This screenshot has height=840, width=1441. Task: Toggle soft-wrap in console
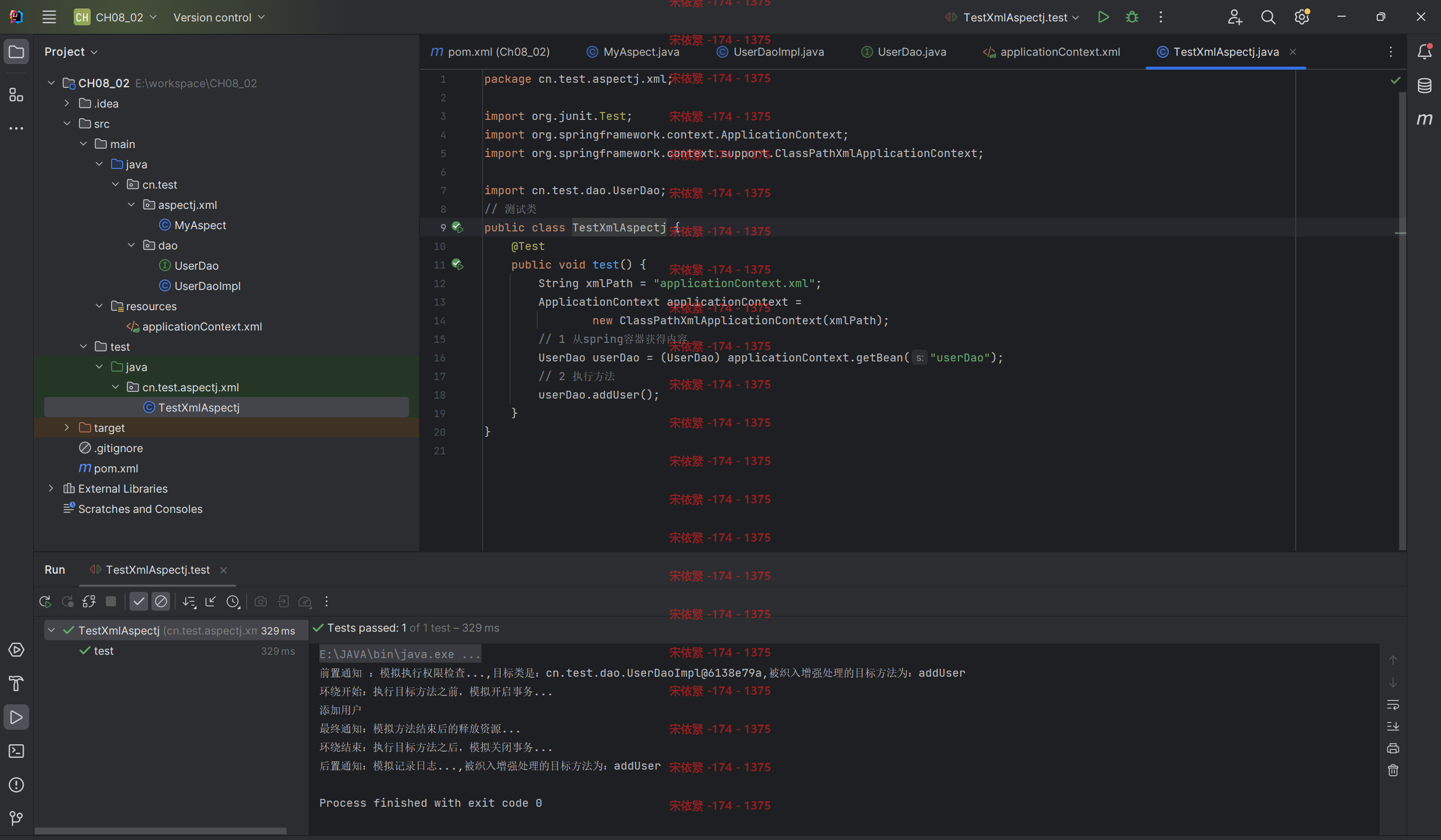point(1393,704)
